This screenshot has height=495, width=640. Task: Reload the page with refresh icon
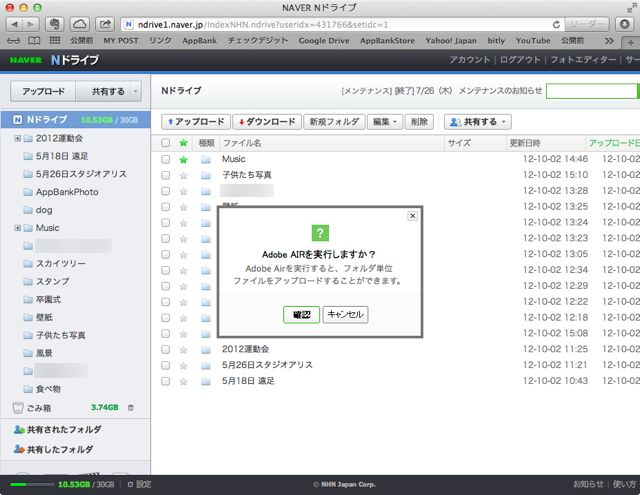click(556, 25)
